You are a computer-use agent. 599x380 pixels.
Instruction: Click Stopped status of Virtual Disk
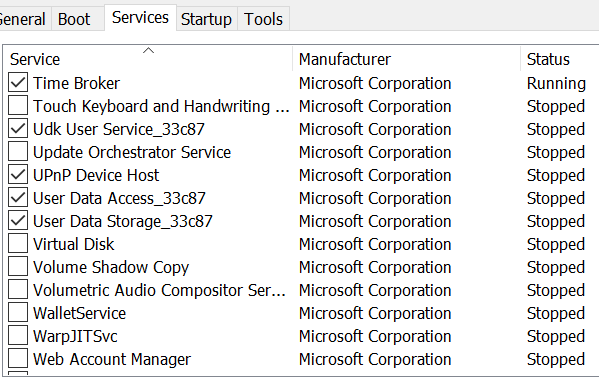(x=556, y=245)
